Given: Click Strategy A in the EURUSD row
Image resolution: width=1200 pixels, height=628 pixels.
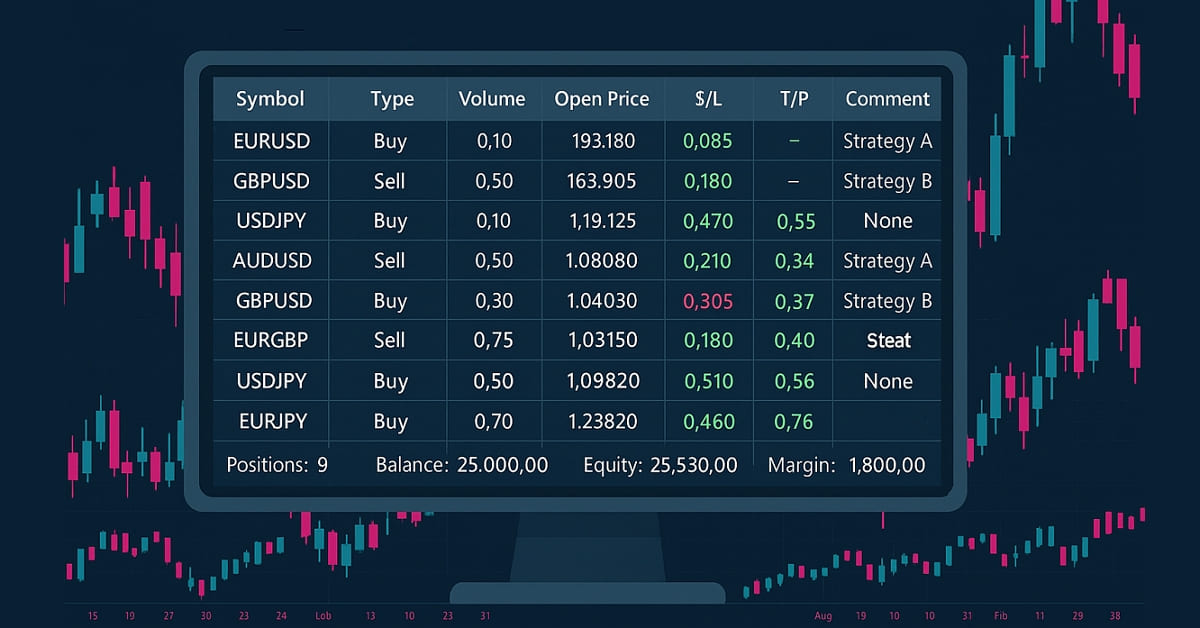Looking at the screenshot, I should (888, 141).
